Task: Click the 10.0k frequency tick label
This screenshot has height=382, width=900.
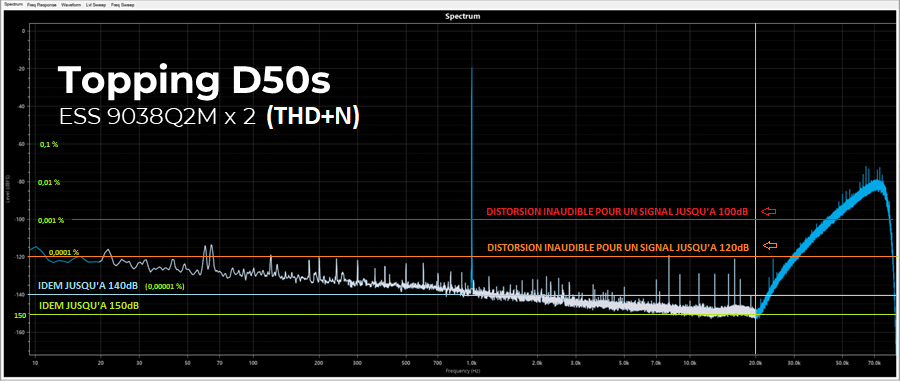Action: (690, 364)
